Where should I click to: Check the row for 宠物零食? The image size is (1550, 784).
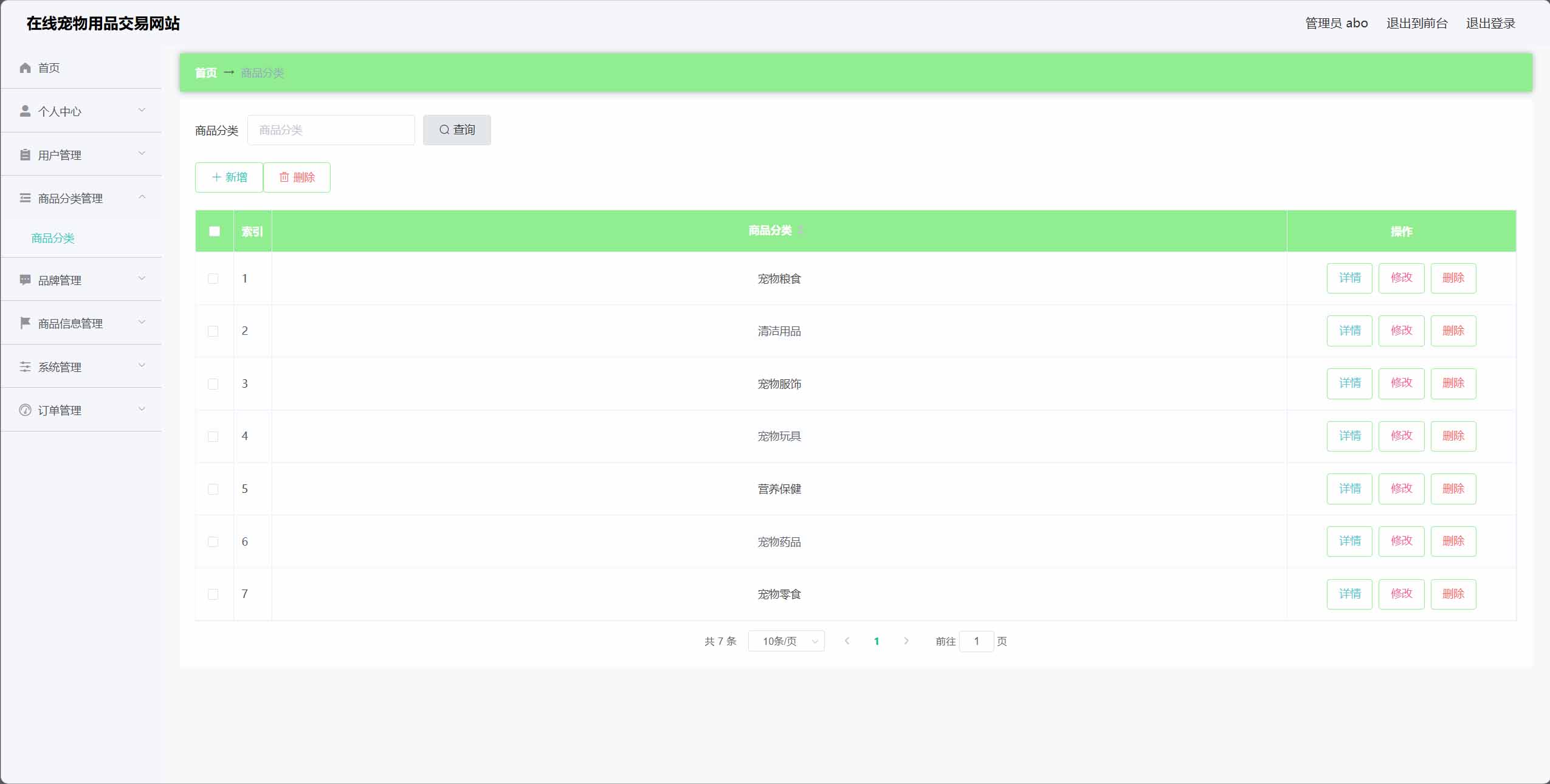(213, 594)
